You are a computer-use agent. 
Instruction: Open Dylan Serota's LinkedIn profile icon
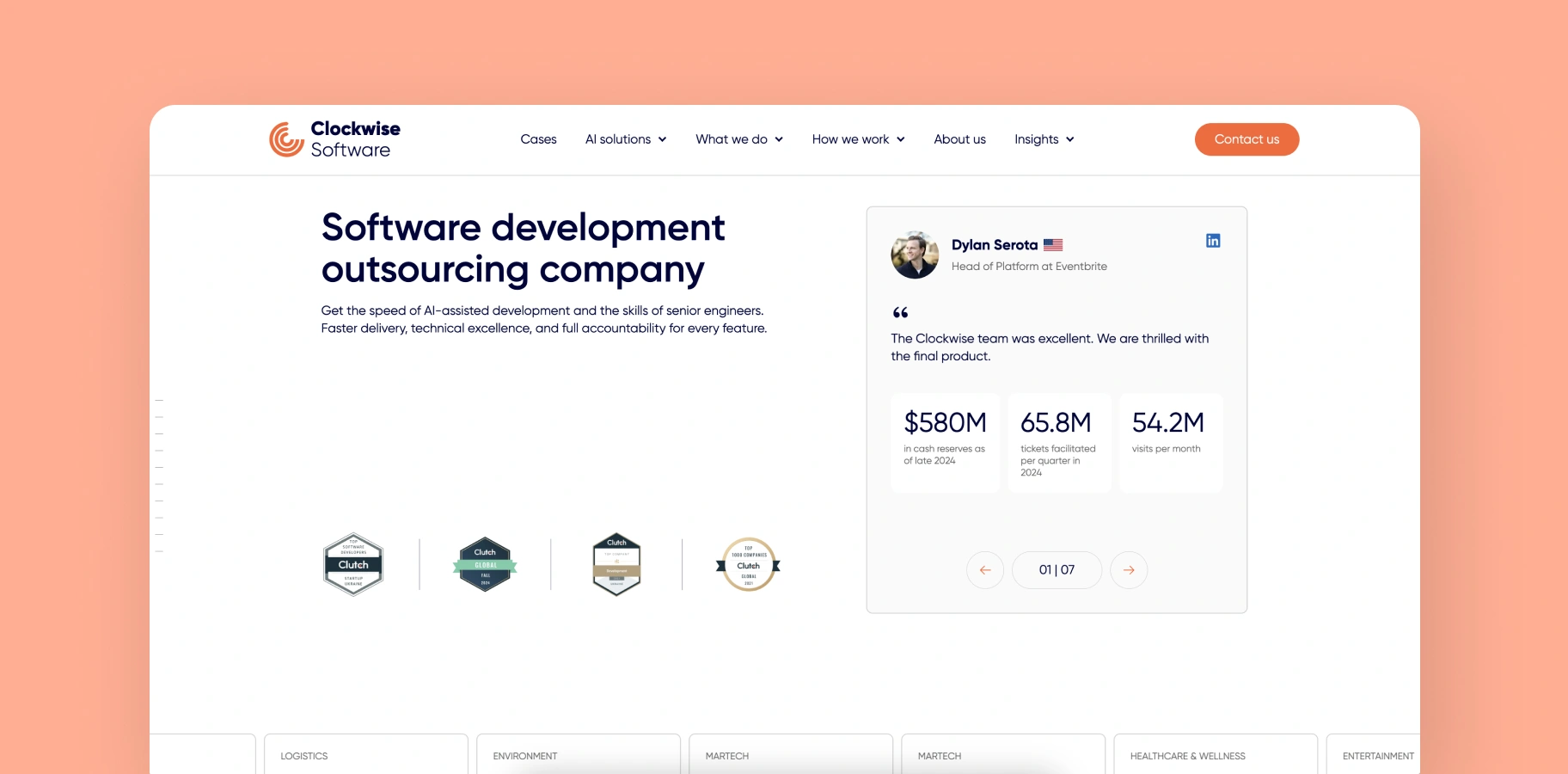(1213, 241)
